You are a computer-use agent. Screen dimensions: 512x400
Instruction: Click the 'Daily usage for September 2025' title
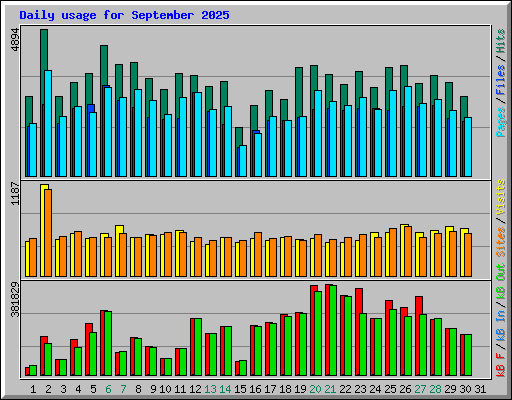pos(124,15)
